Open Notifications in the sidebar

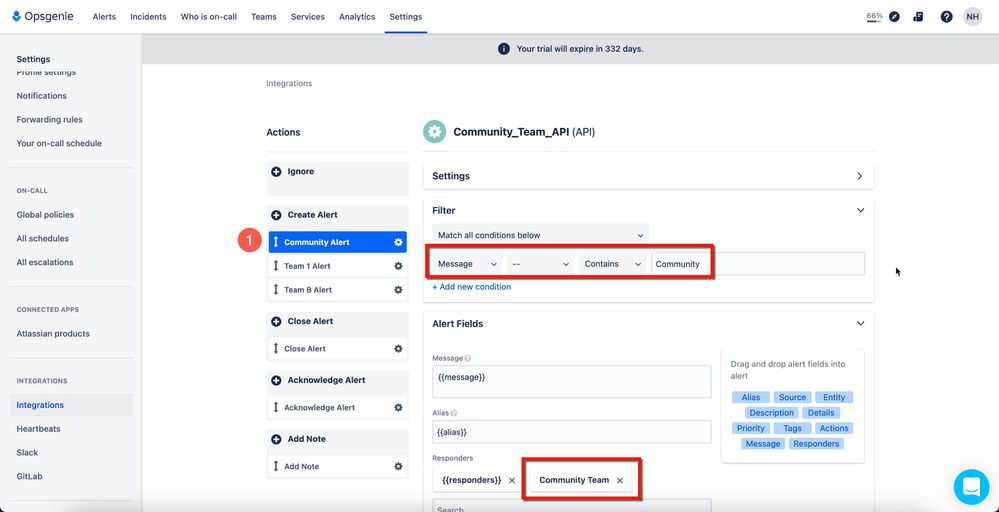(41, 96)
